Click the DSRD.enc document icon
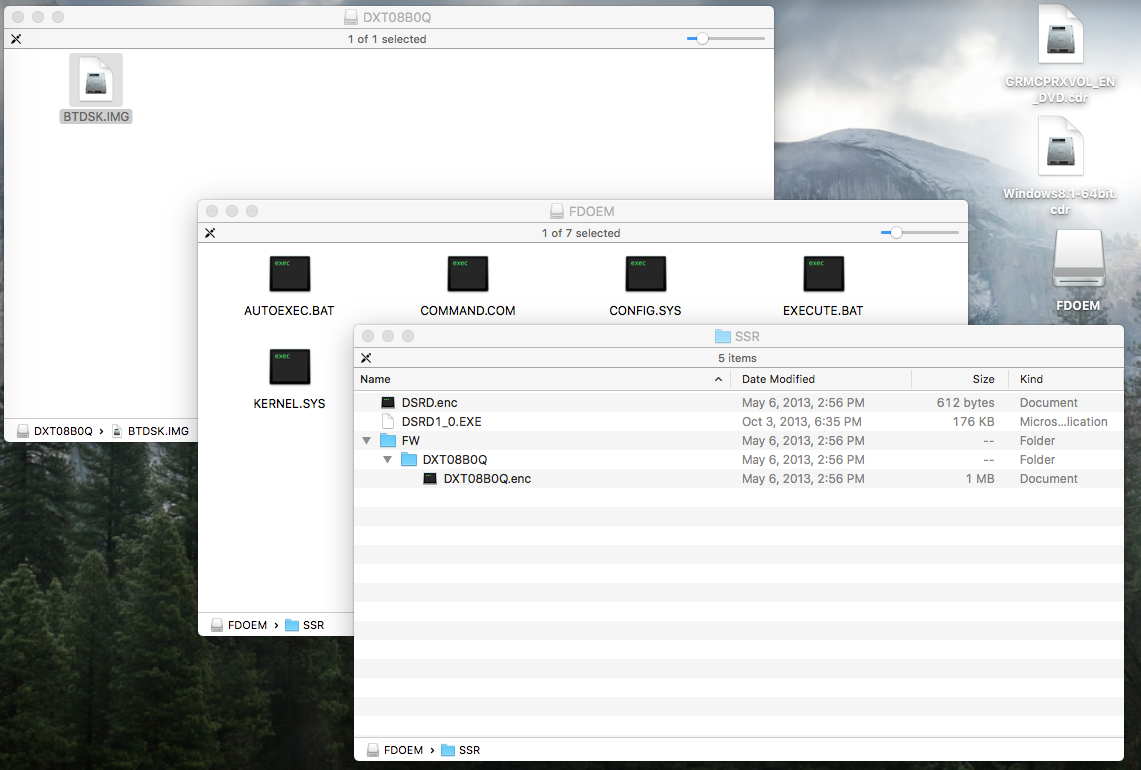The width and height of the screenshot is (1141, 770). point(388,402)
